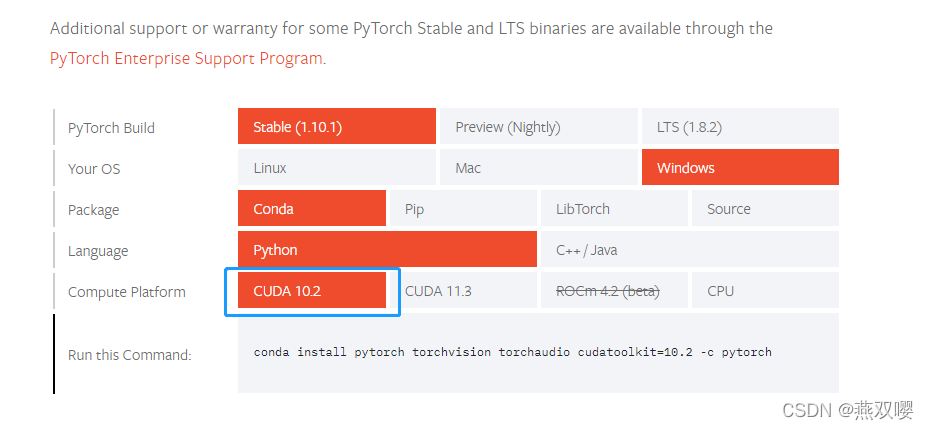Select Windows as your OS
The image size is (929, 430).
[x=740, y=167]
